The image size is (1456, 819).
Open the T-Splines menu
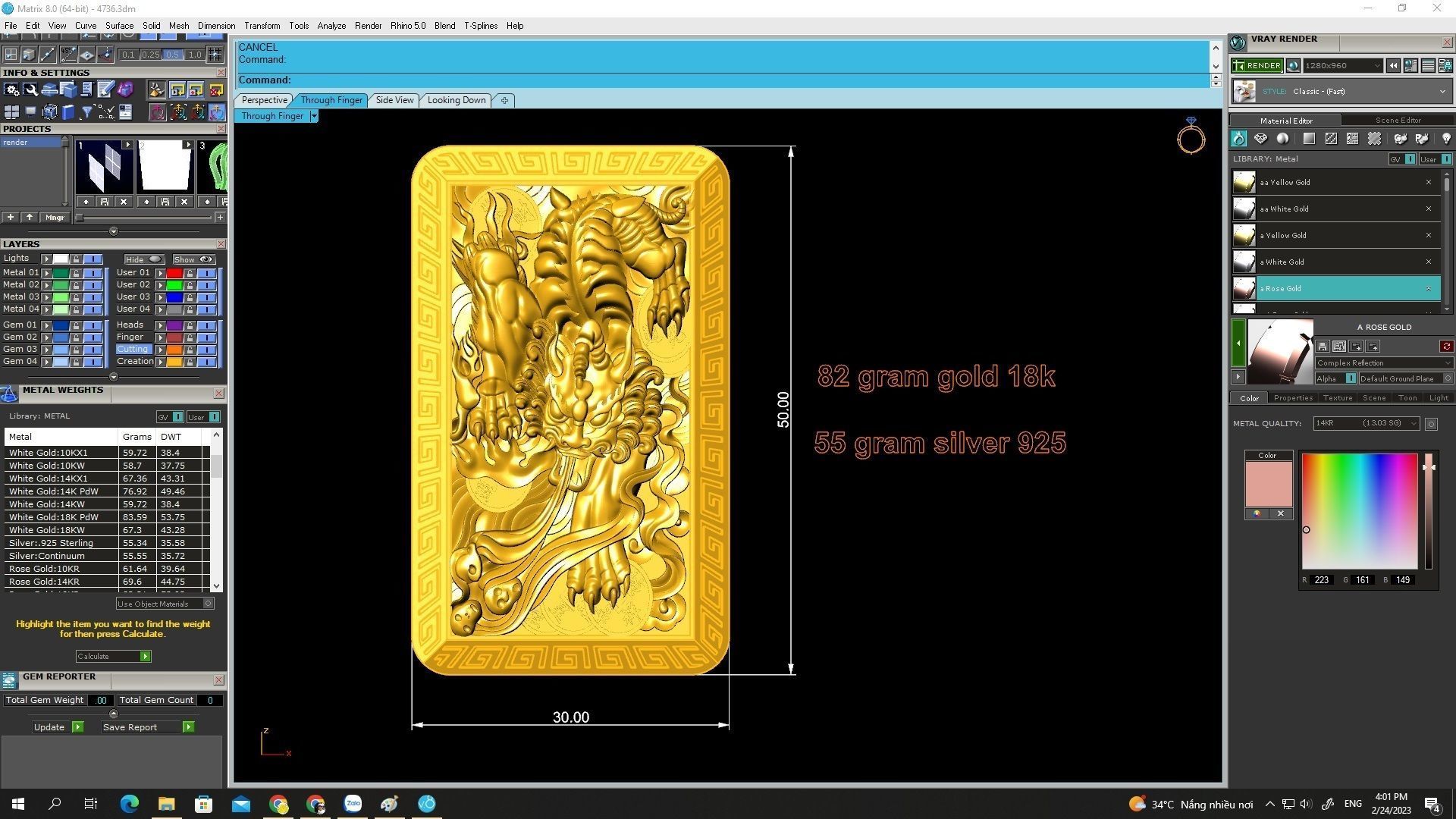[480, 26]
